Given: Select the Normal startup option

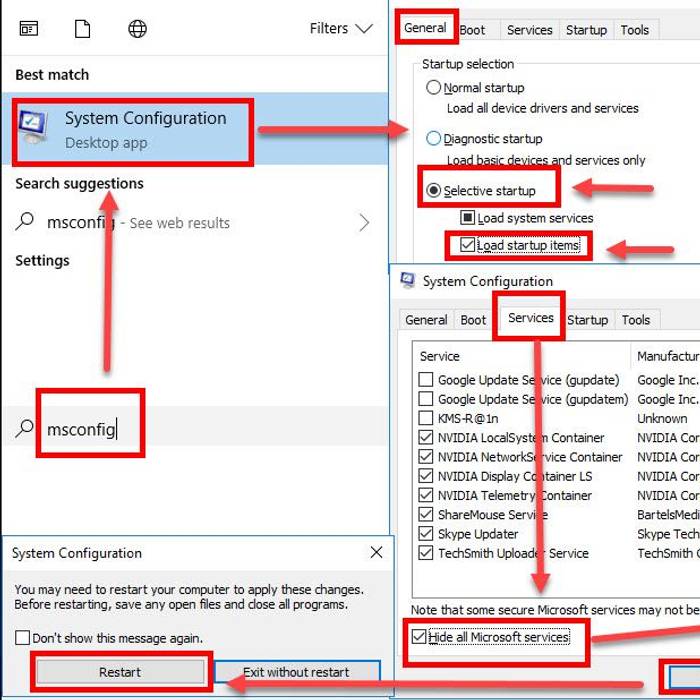Looking at the screenshot, I should [x=433, y=88].
